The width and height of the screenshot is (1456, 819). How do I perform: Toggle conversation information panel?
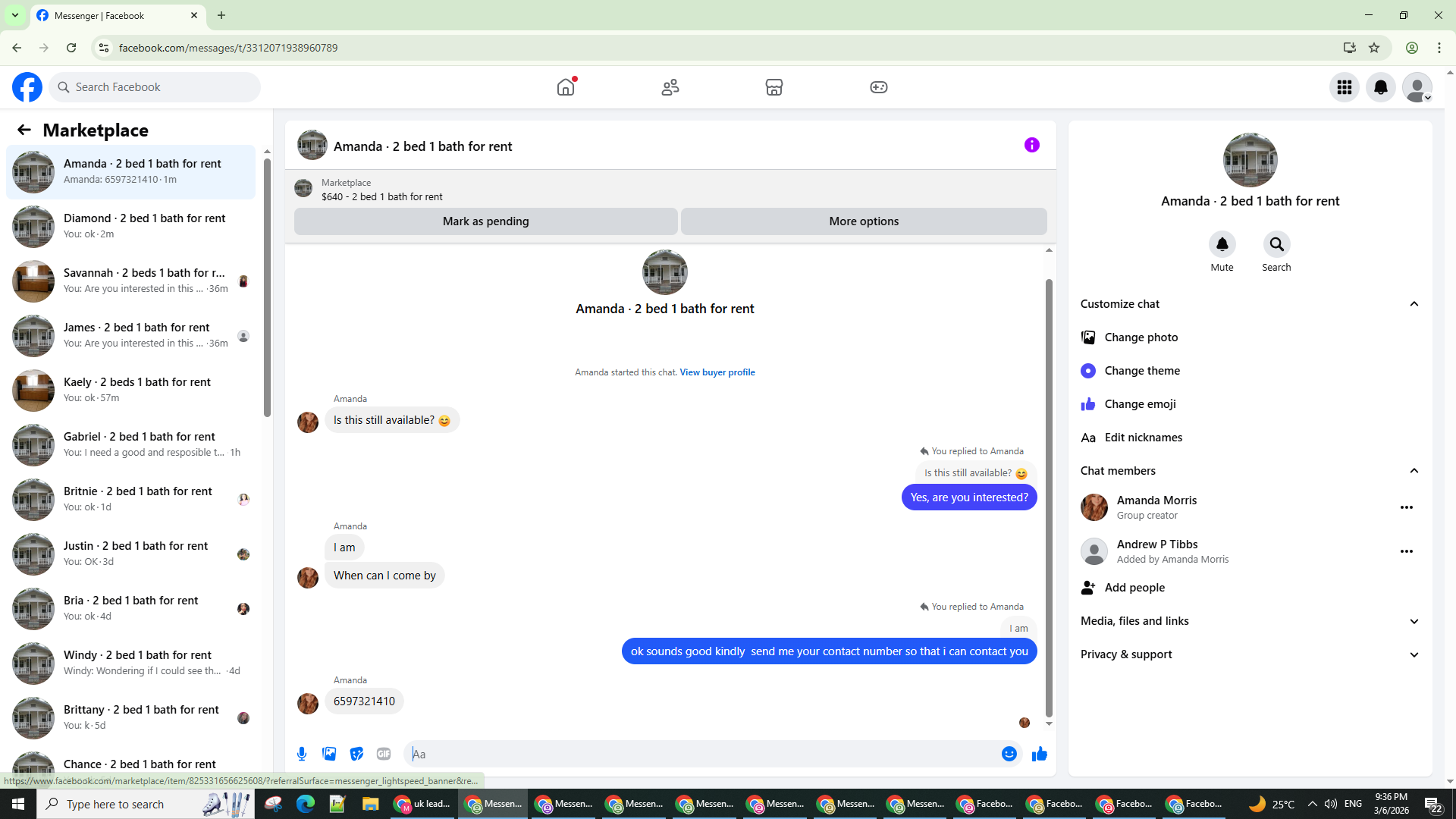1031,145
